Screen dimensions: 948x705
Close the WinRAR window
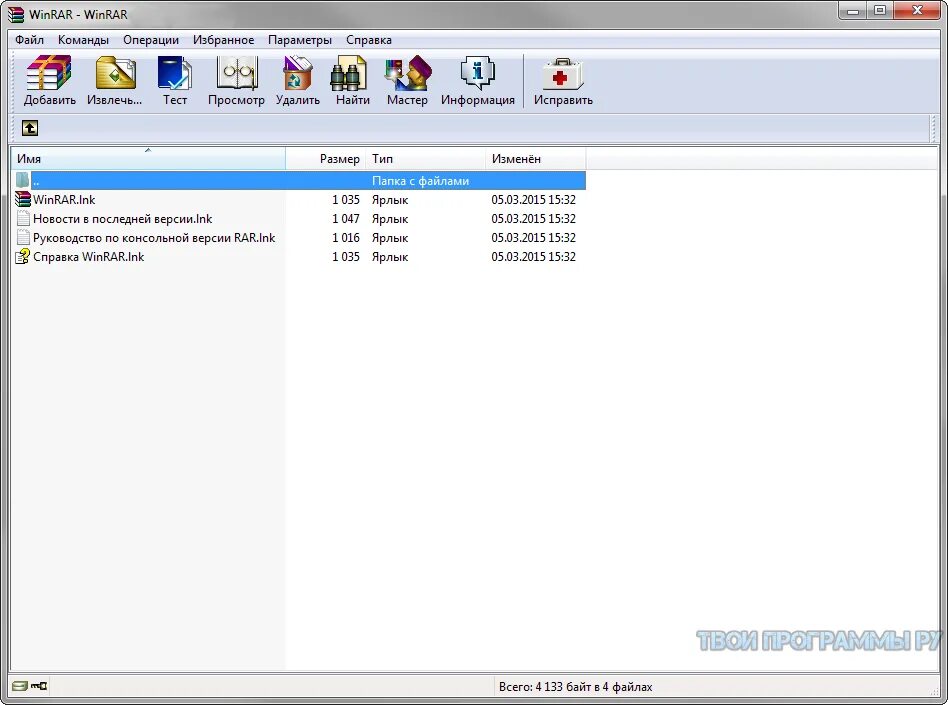[x=917, y=11]
